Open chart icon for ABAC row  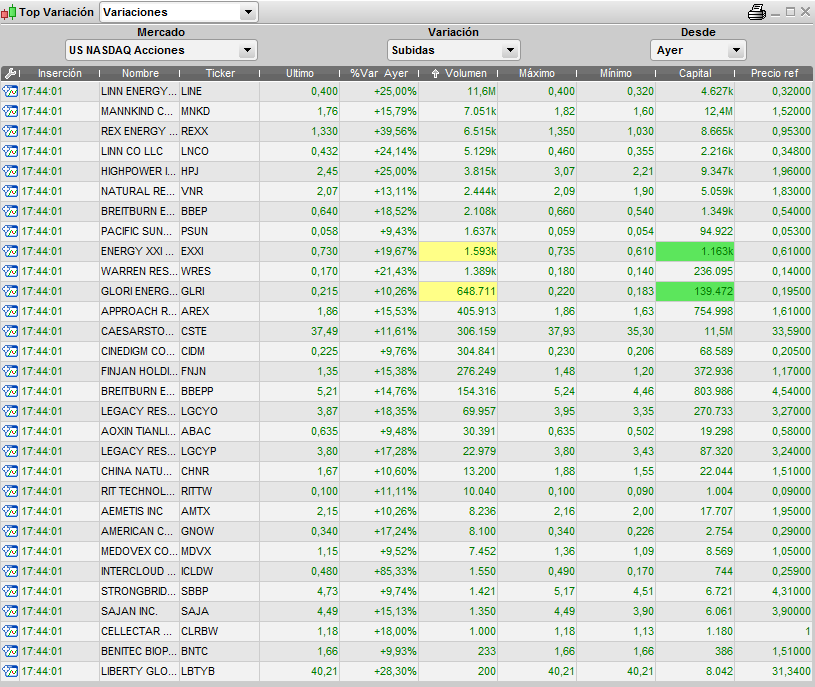(10, 431)
